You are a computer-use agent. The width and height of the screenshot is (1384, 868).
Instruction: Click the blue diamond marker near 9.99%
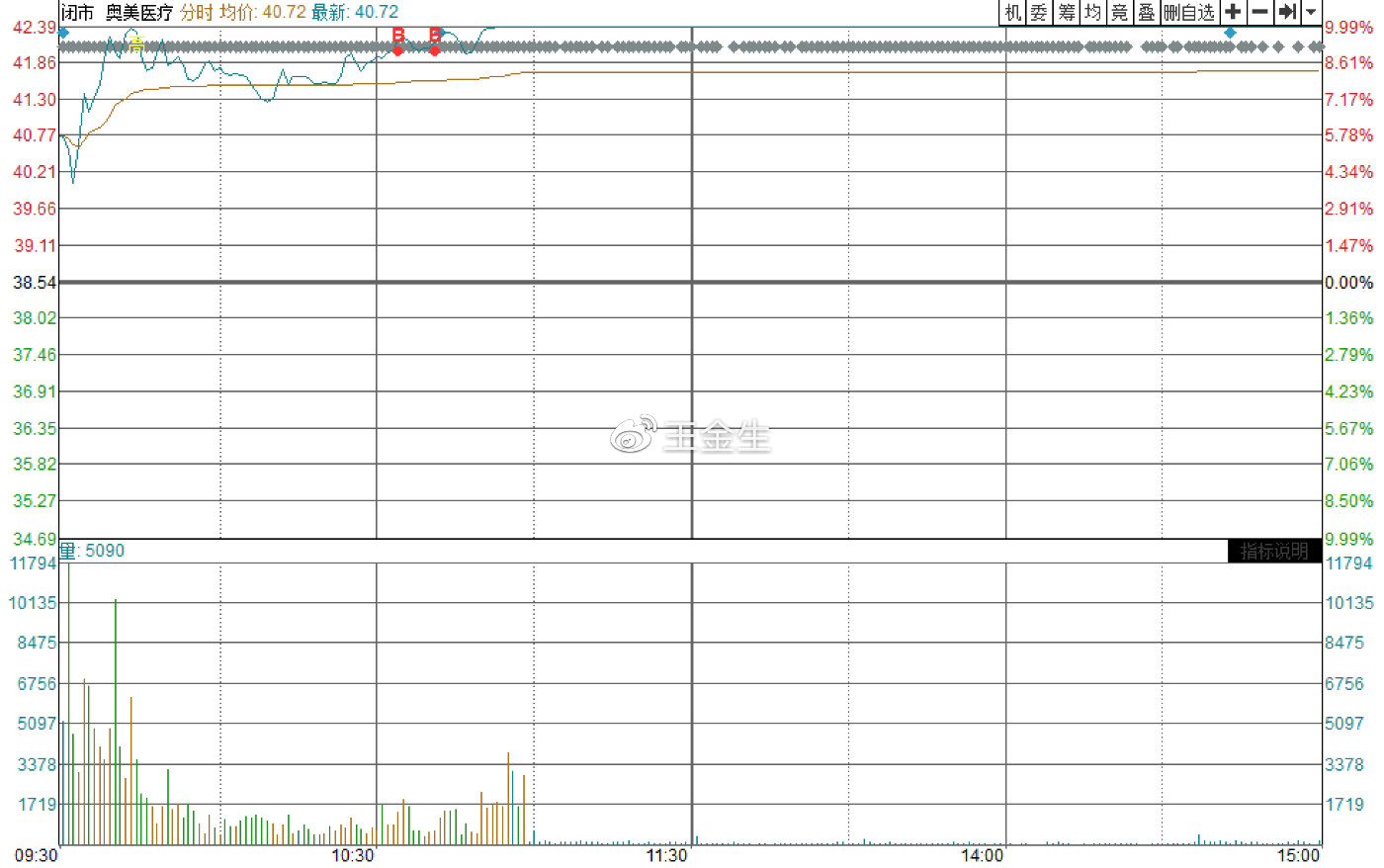(x=1230, y=33)
